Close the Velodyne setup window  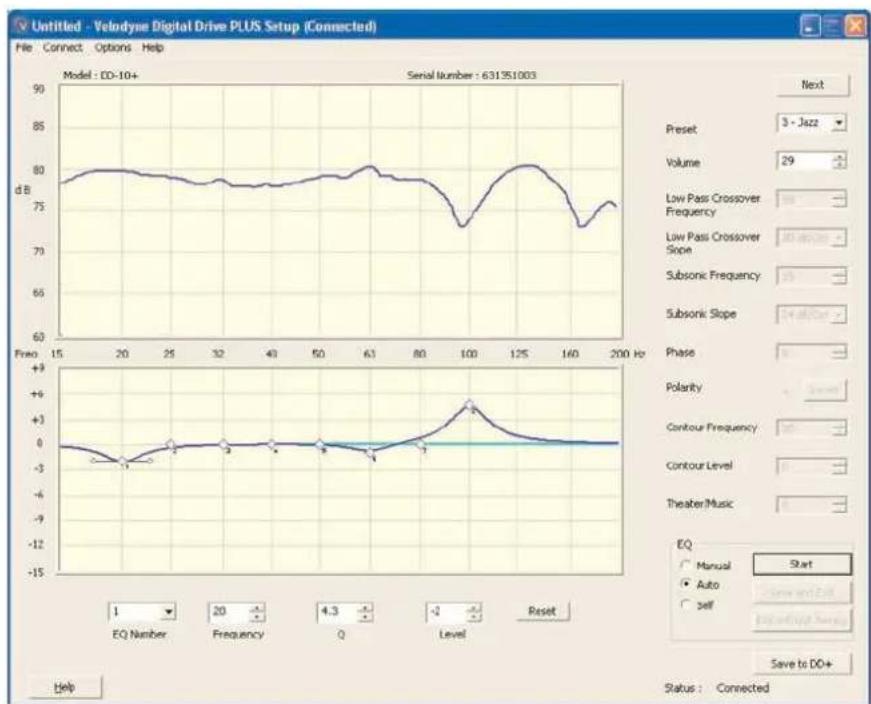[x=854, y=27]
